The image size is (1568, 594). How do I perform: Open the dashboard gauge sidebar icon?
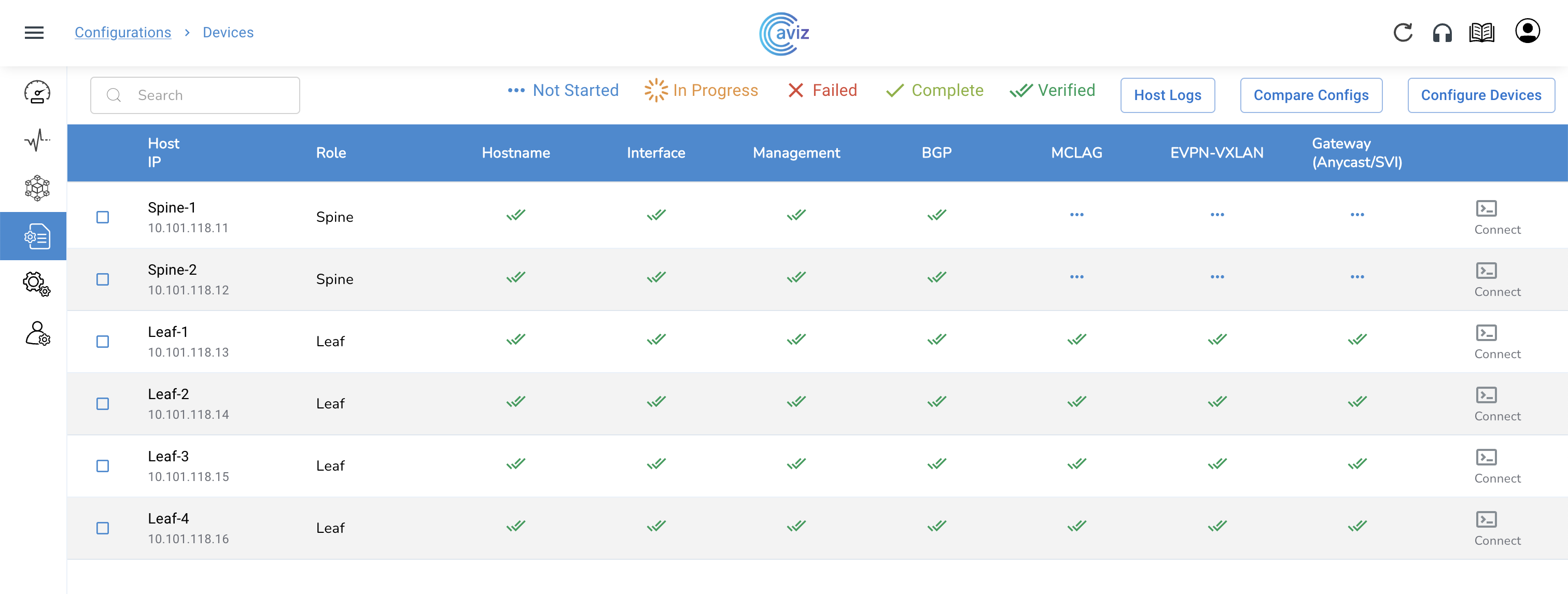click(36, 92)
